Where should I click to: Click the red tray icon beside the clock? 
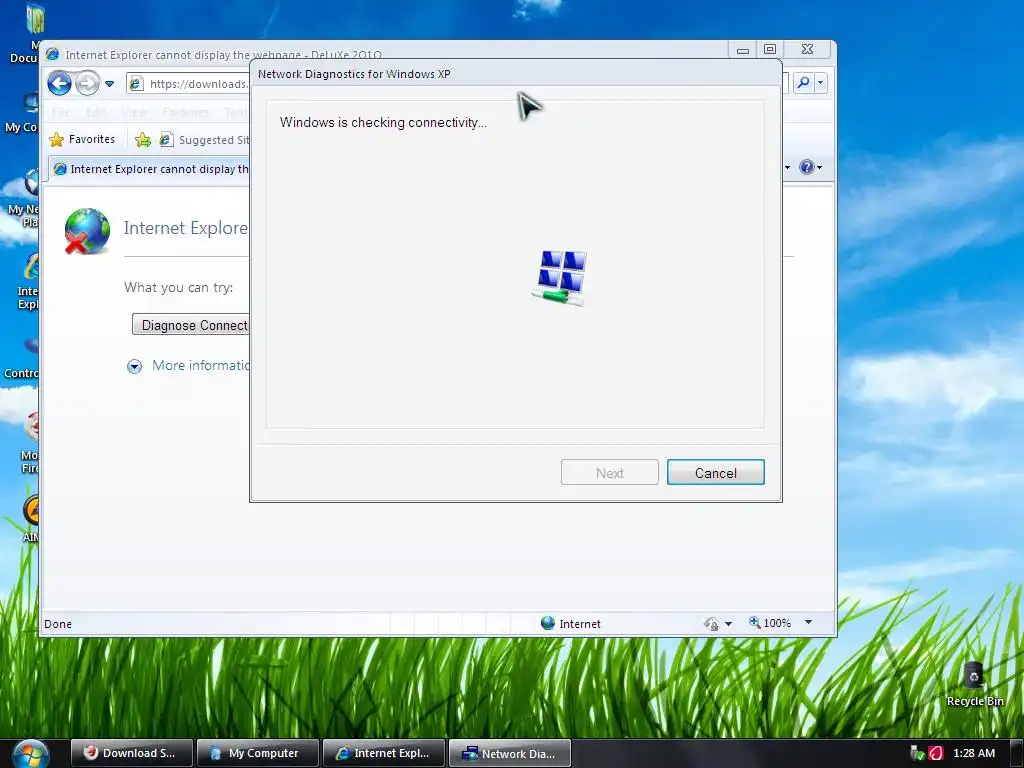pos(936,753)
